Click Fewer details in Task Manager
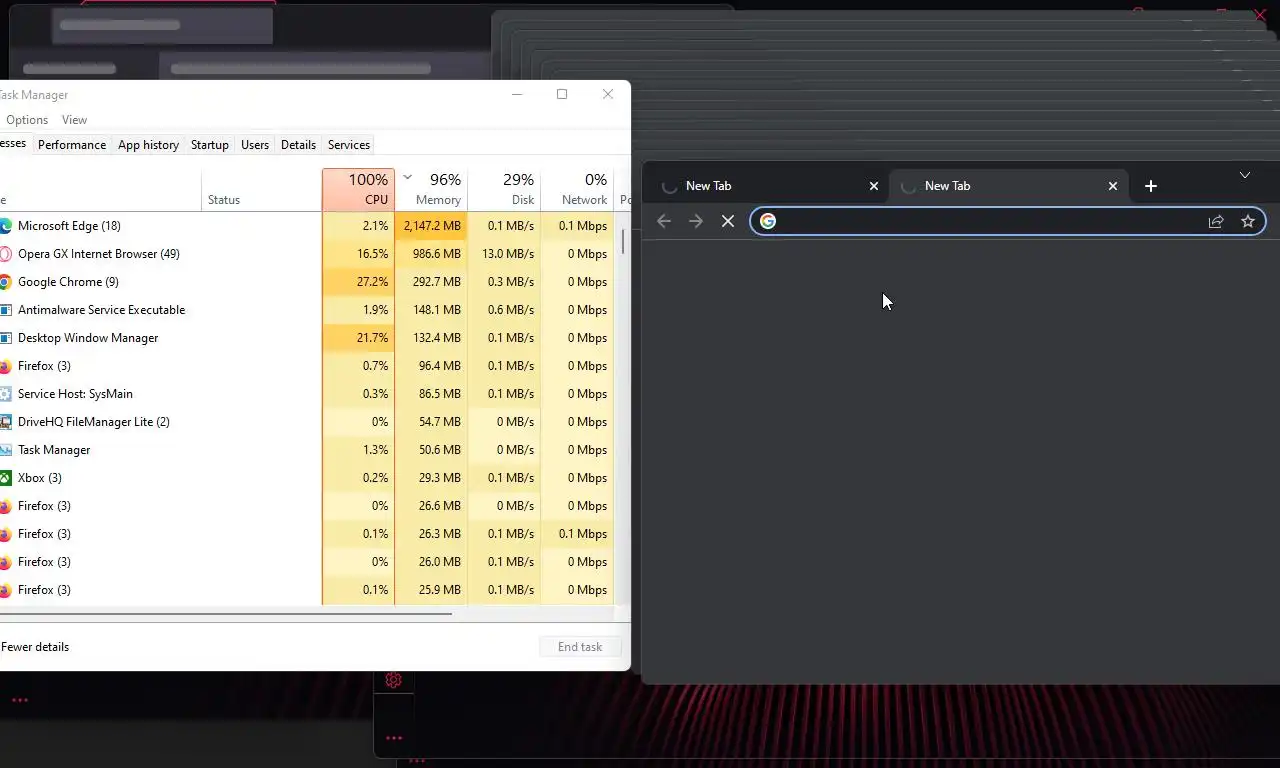 (x=35, y=647)
